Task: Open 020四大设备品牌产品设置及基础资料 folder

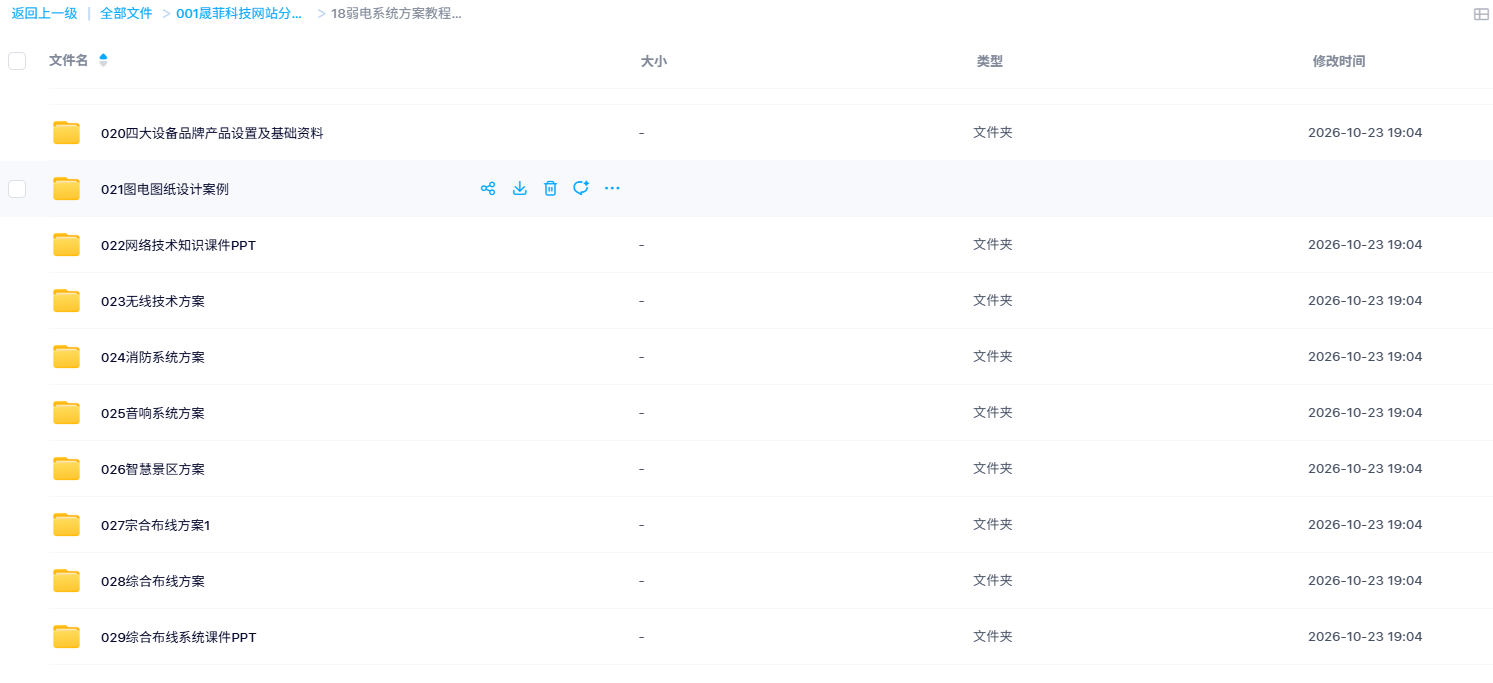Action: pyautogui.click(x=212, y=133)
